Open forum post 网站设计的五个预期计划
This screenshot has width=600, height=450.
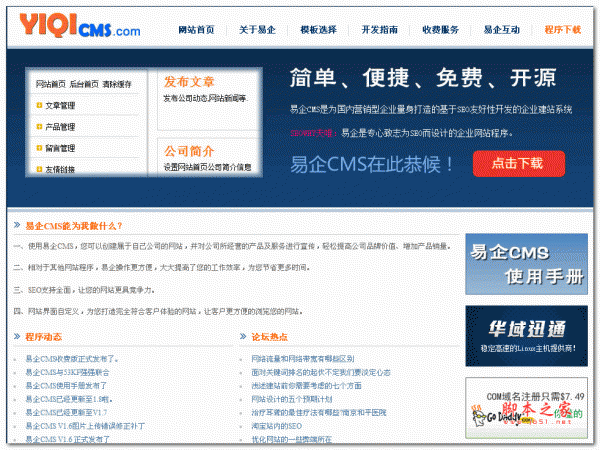[292, 399]
